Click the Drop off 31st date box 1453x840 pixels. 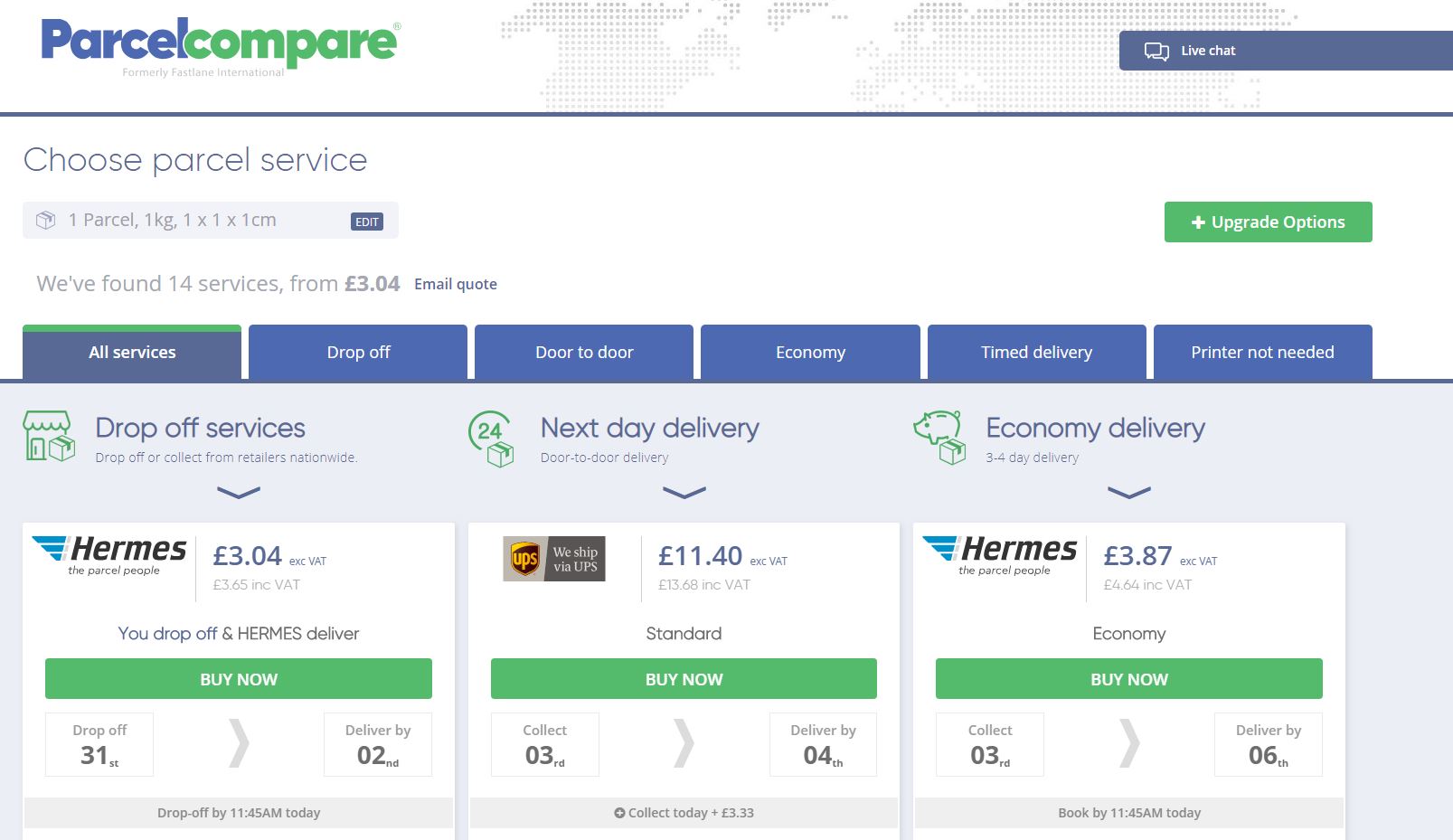pos(99,745)
